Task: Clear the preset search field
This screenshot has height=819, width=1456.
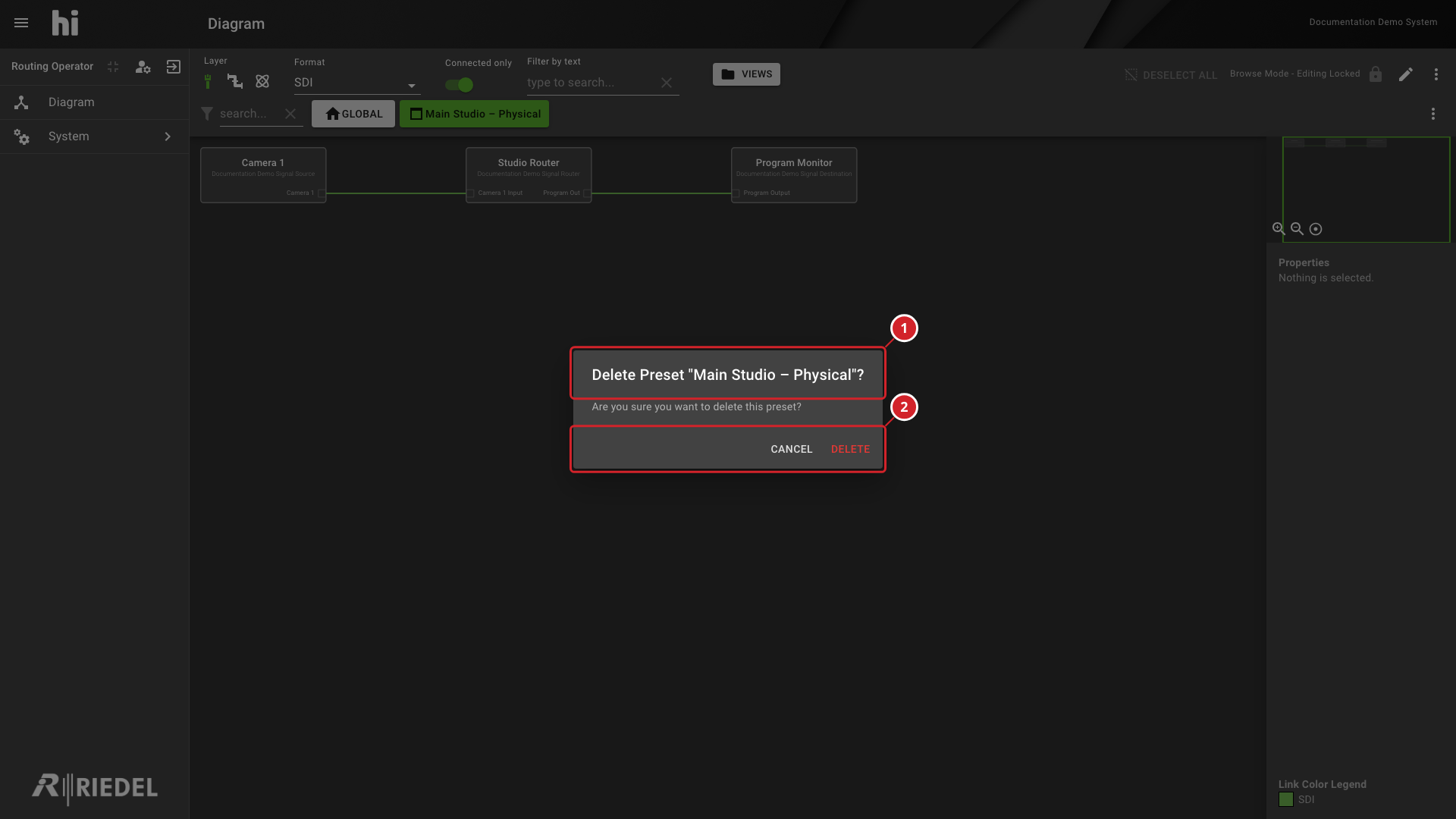Action: click(290, 114)
